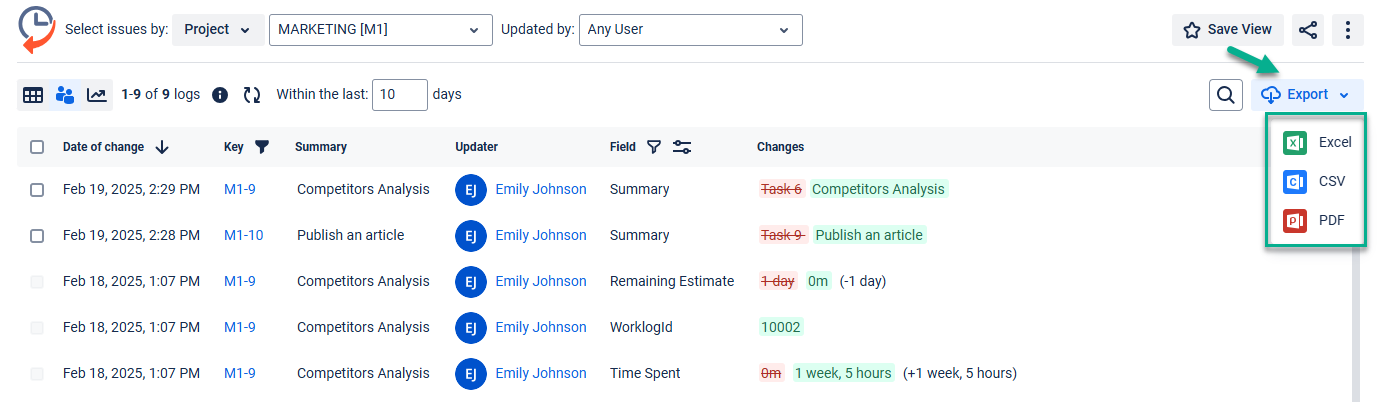
Task: Open the users view icon
Action: point(65,95)
